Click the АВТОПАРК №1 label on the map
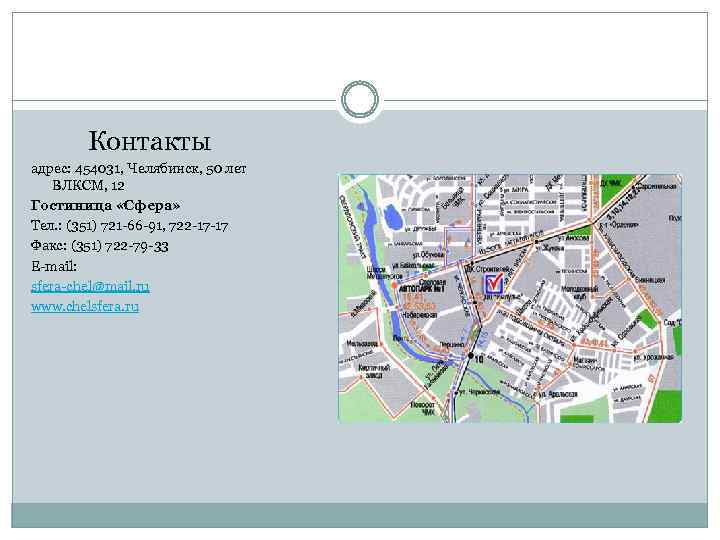Screen dimensions: 720x540 [x=423, y=290]
